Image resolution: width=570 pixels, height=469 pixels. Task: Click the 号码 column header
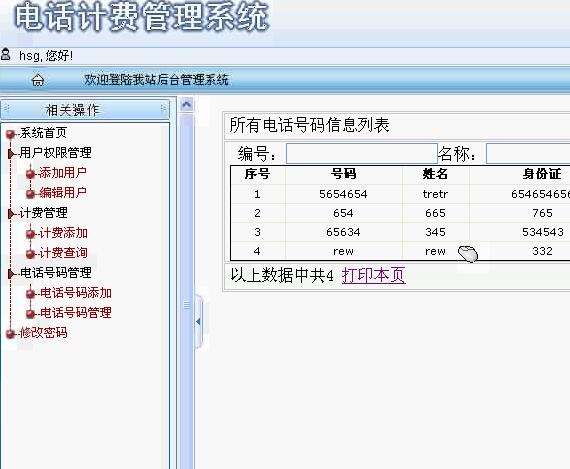click(343, 174)
